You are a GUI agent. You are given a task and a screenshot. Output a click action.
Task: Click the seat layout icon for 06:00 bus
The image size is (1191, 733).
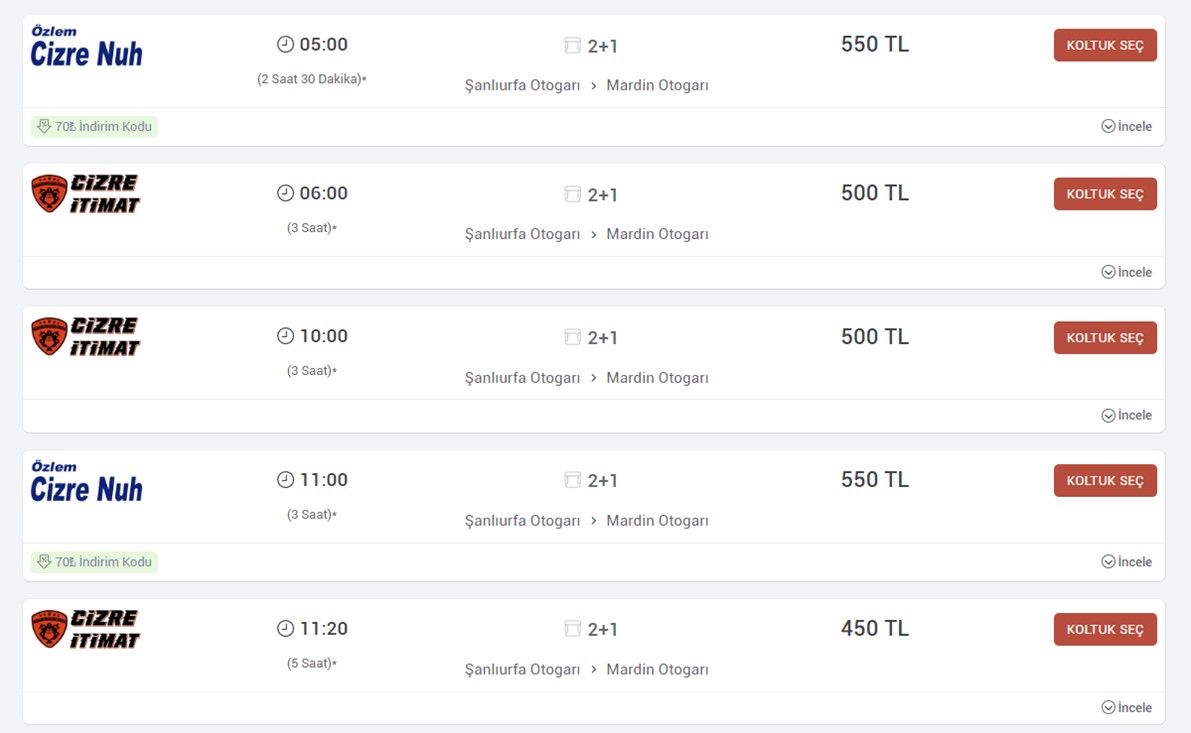click(573, 194)
